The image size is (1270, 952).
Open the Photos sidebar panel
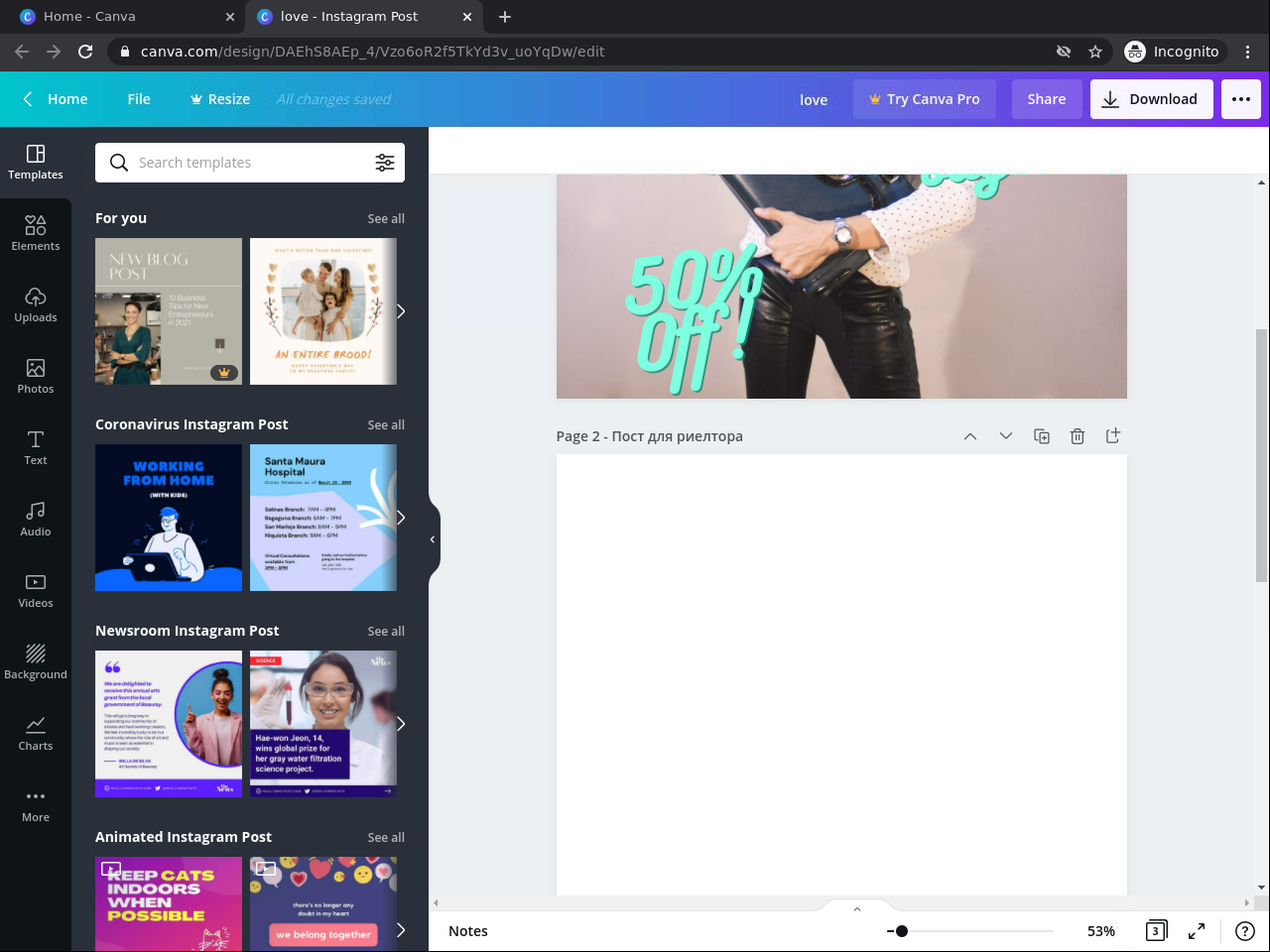pyautogui.click(x=36, y=376)
